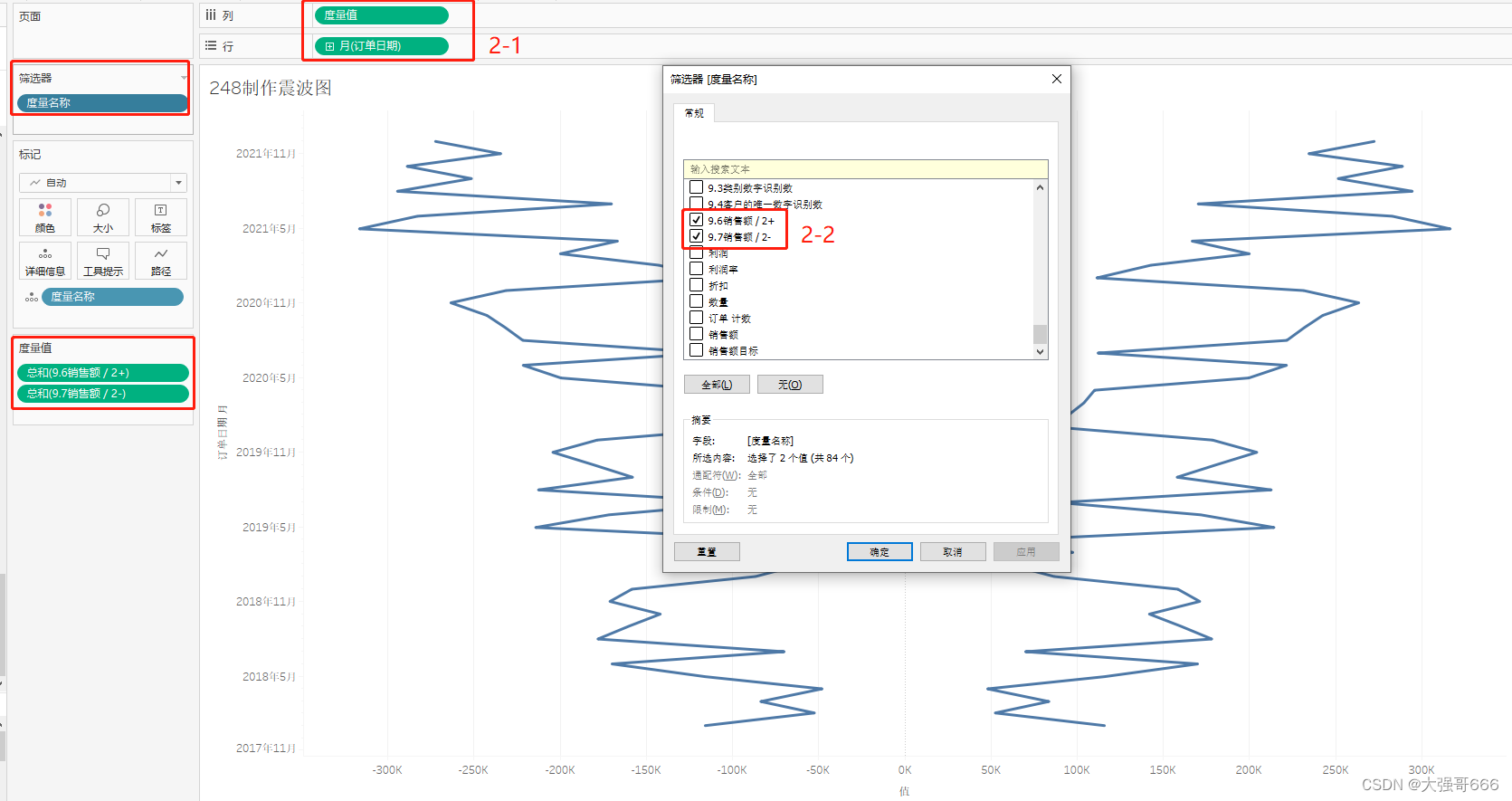Viewport: 1512px width, 801px height.
Task: Check the 9.3类别数字识别数 checkbox
Action: pos(697,187)
